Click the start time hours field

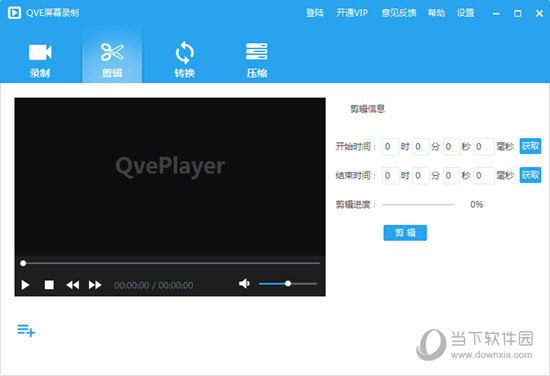390,147
